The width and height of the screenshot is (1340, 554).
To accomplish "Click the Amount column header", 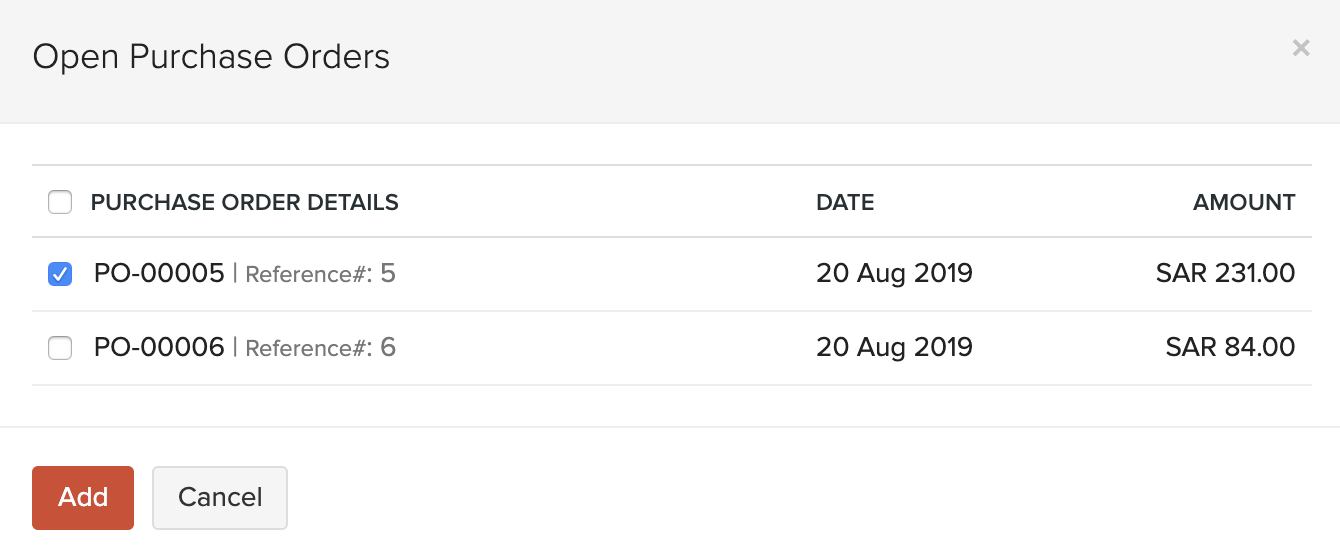I will 1244,203.
